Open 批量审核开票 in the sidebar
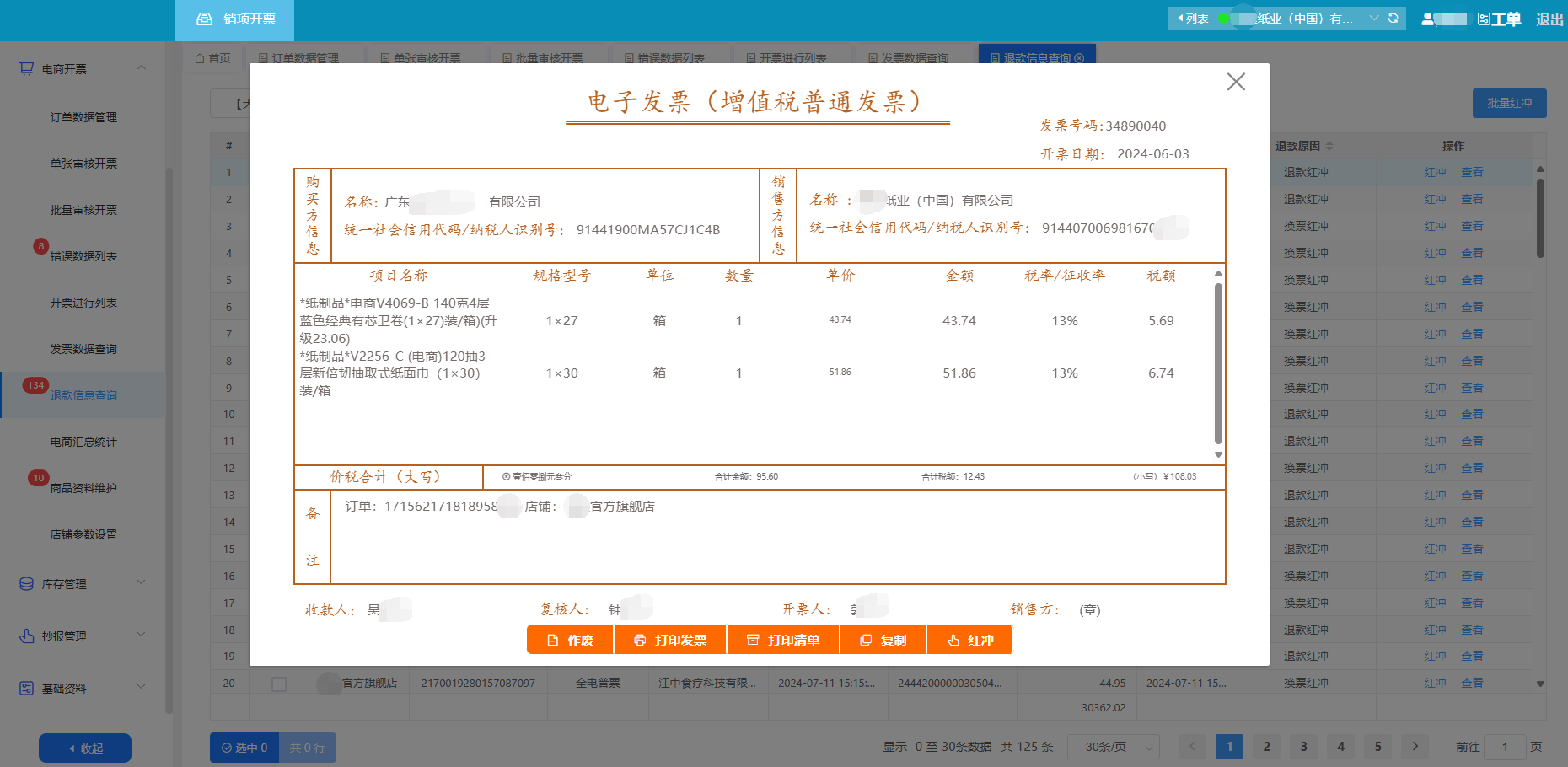 click(83, 210)
